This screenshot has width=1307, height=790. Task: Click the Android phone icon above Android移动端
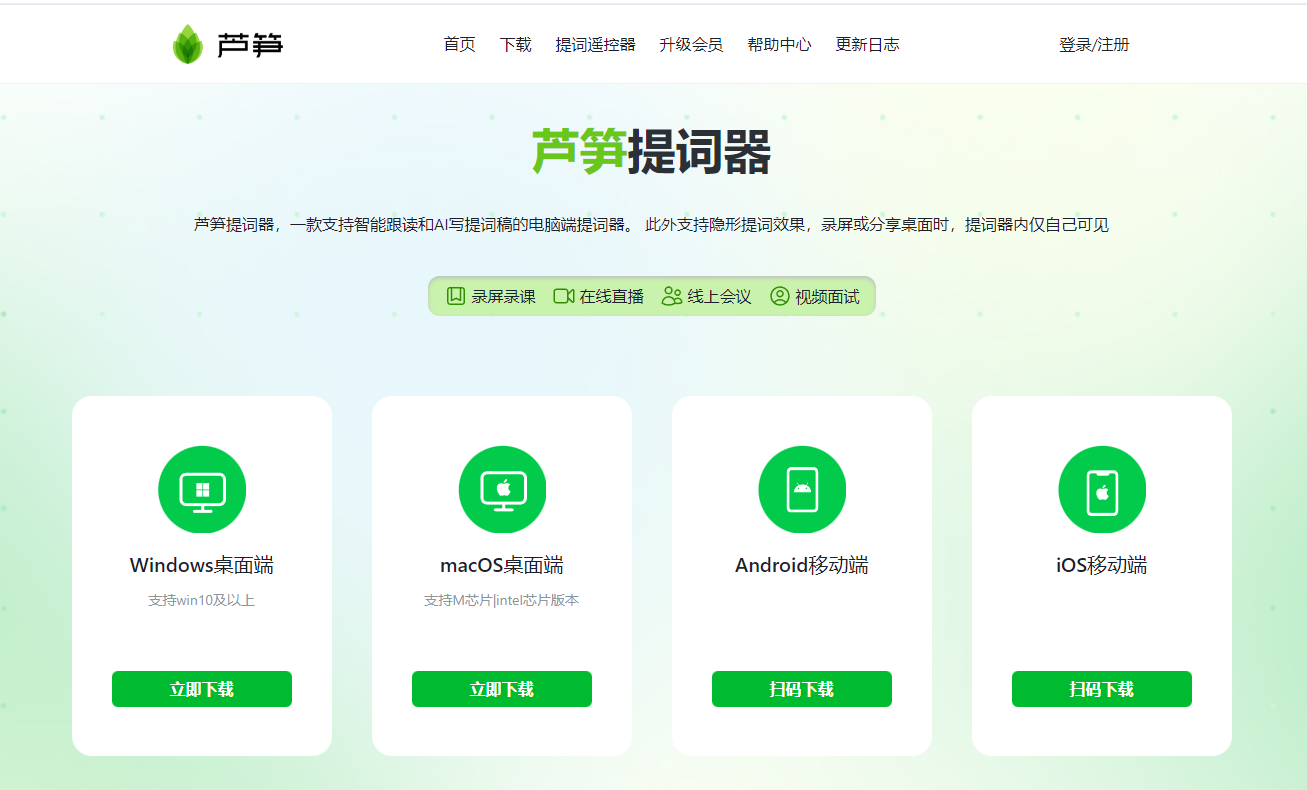pyautogui.click(x=801, y=489)
